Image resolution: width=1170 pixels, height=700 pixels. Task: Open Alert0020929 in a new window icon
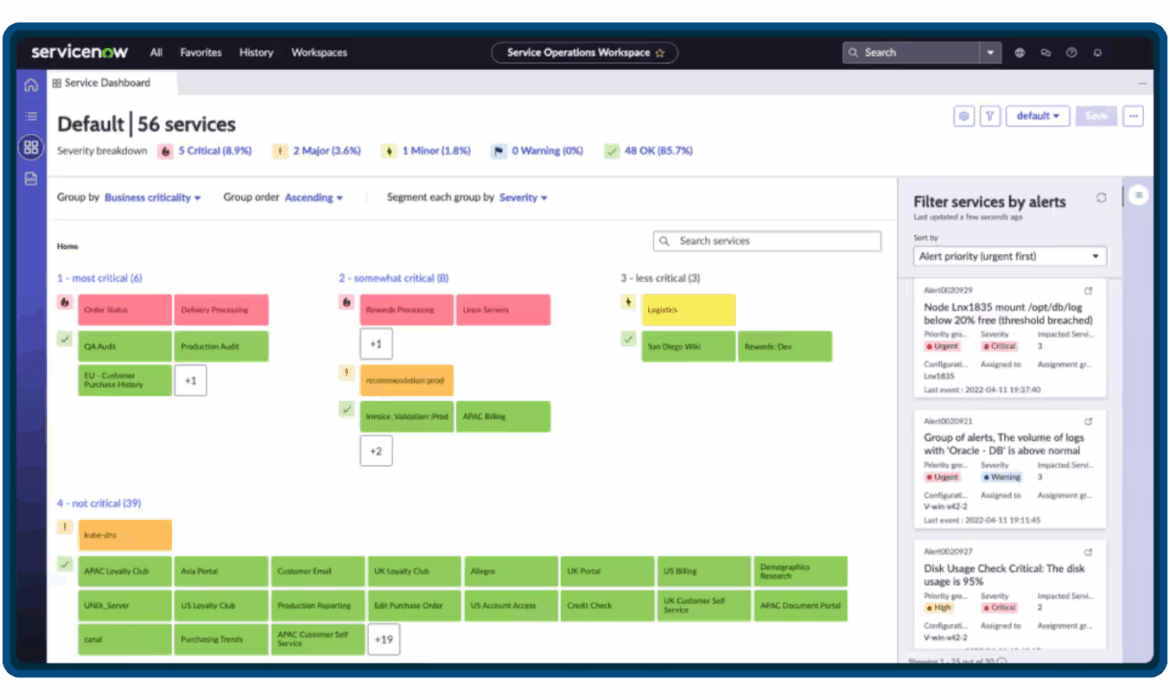1088,290
